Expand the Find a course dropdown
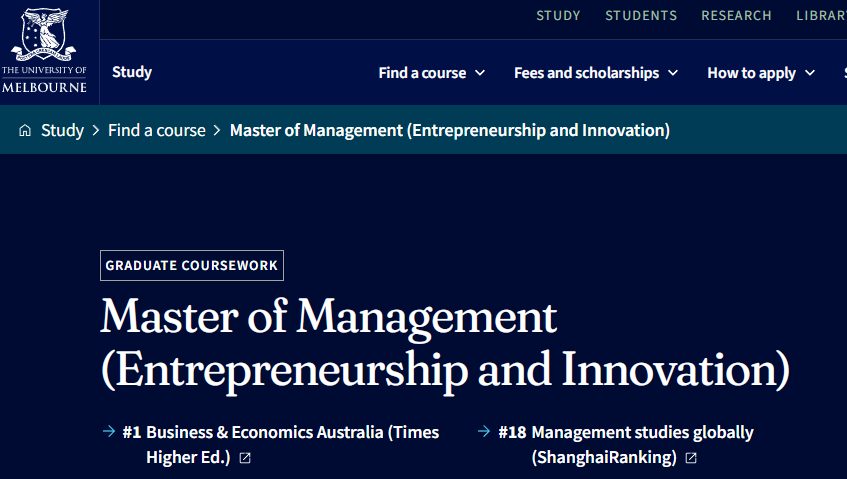The image size is (847, 479). pyautogui.click(x=431, y=73)
